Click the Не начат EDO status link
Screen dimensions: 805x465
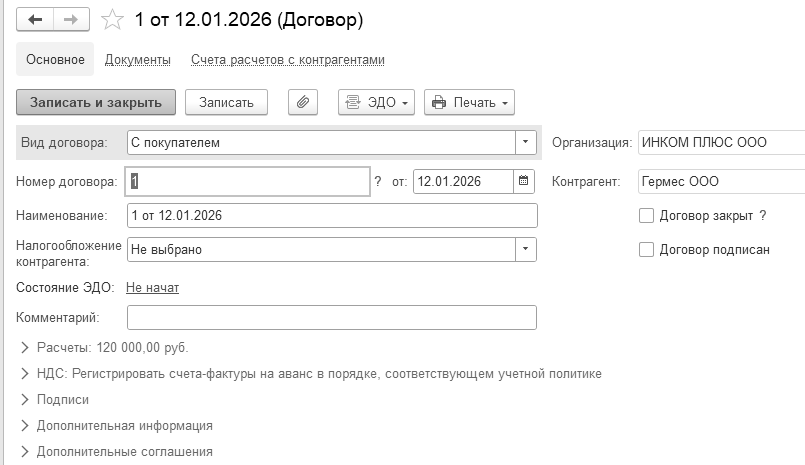[x=152, y=288]
